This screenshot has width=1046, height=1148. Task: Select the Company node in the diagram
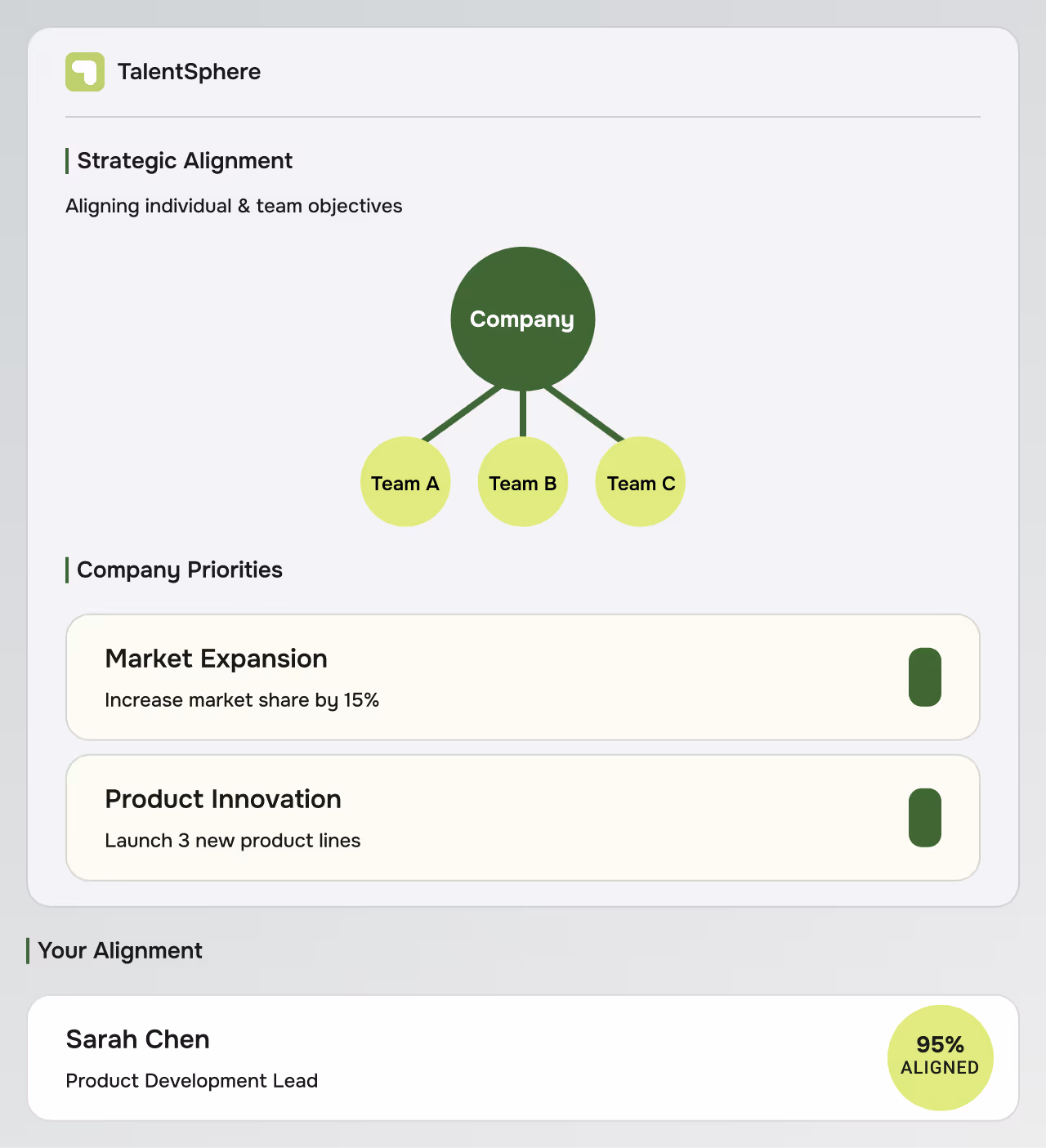(523, 319)
